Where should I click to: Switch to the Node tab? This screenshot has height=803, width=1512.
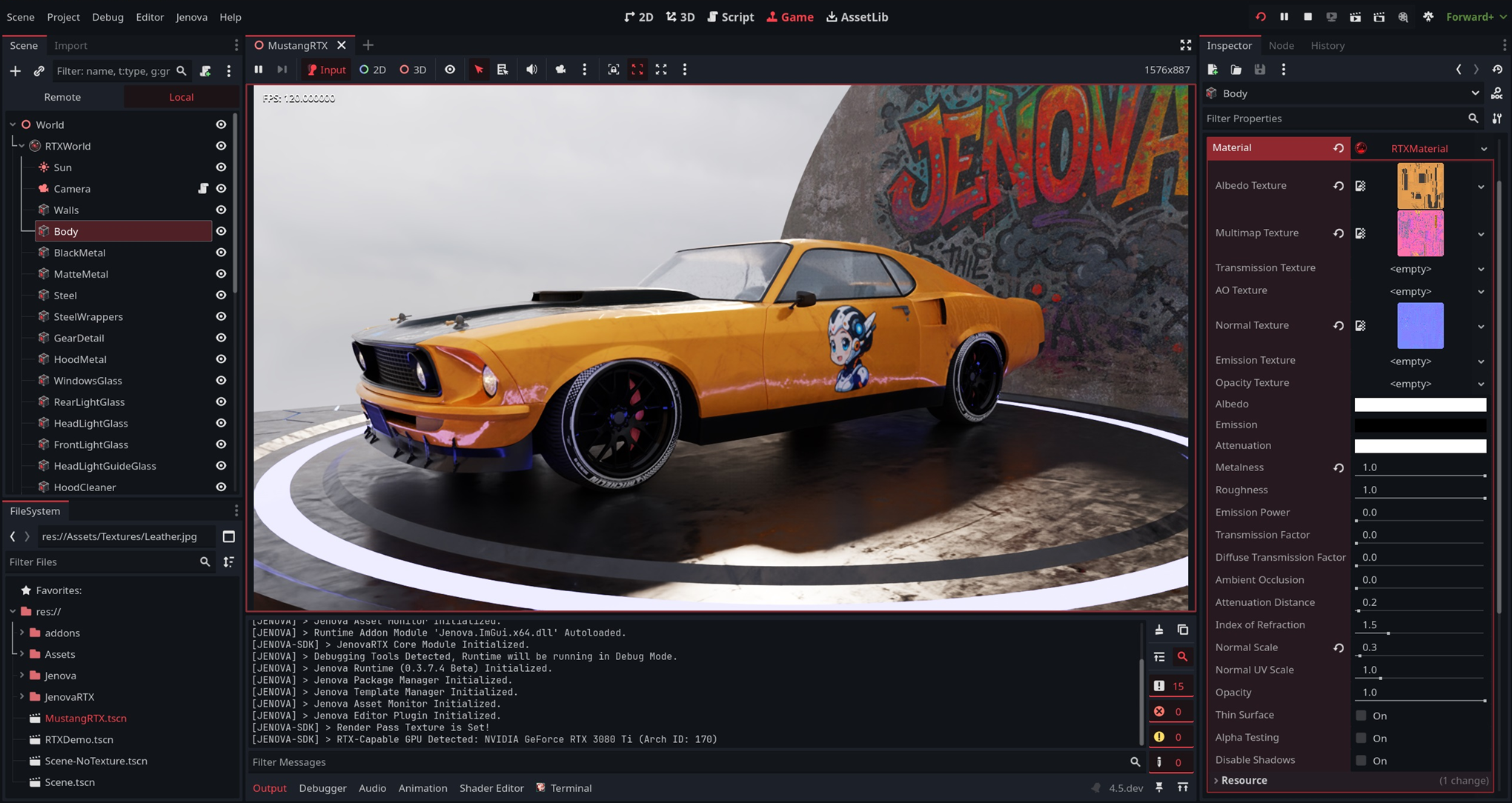pos(1281,45)
